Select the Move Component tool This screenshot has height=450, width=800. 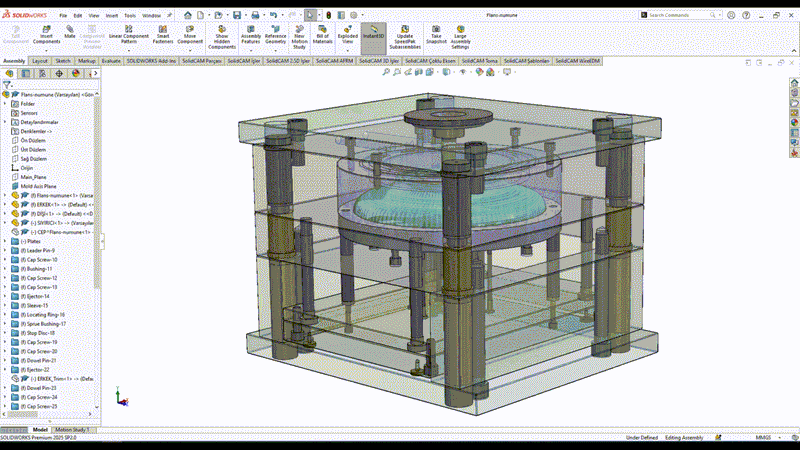pyautogui.click(x=190, y=34)
